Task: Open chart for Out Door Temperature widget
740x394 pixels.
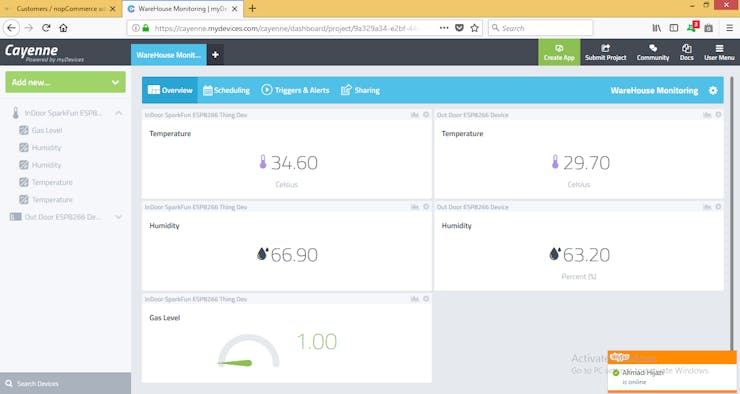Action: click(x=707, y=115)
